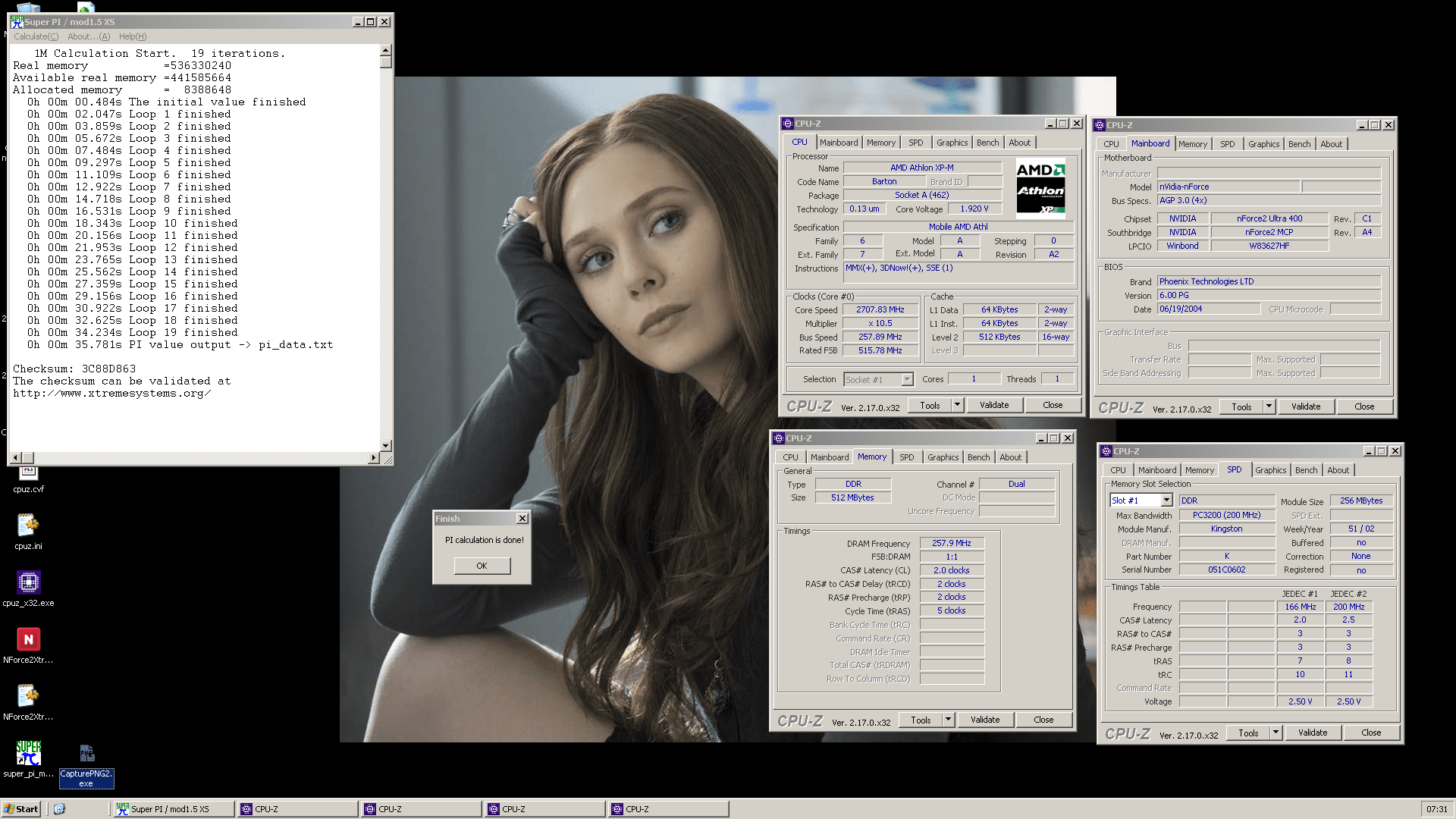Image resolution: width=1456 pixels, height=819 pixels.
Task: Expand the Socket #1 selection dropdown
Action: click(907, 379)
